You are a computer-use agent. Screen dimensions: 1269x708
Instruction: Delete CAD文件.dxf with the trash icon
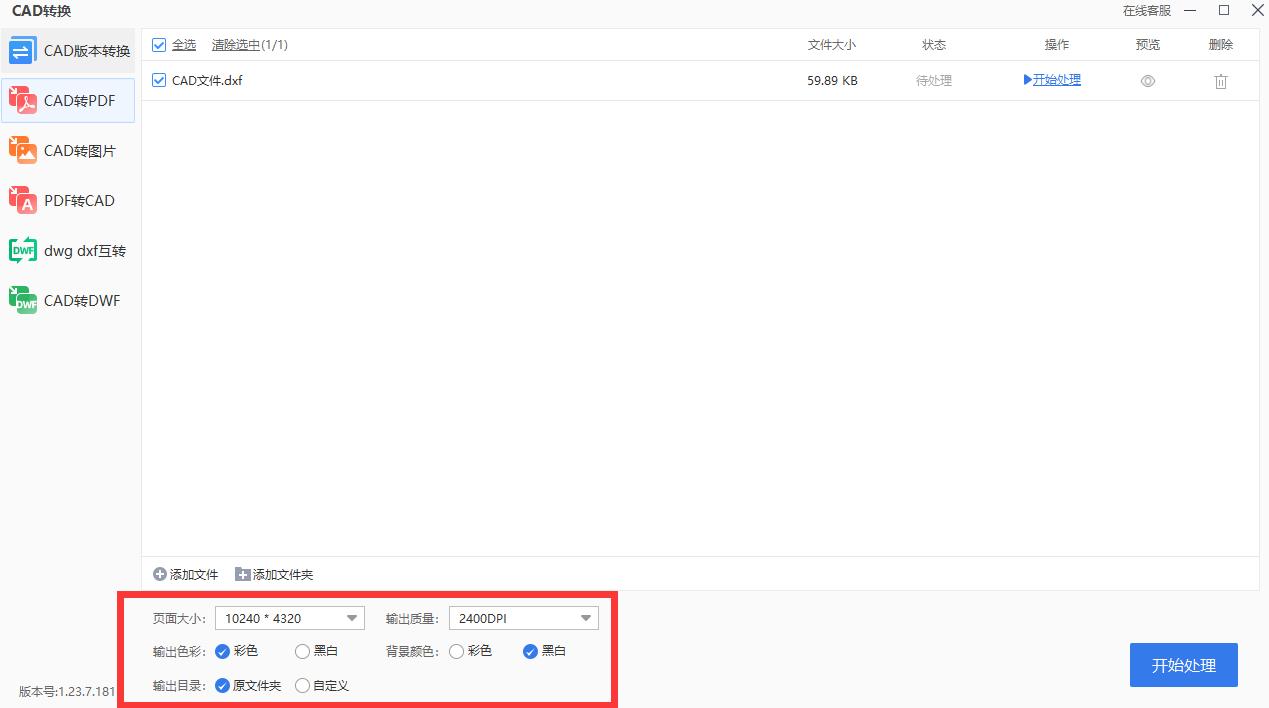tap(1221, 80)
